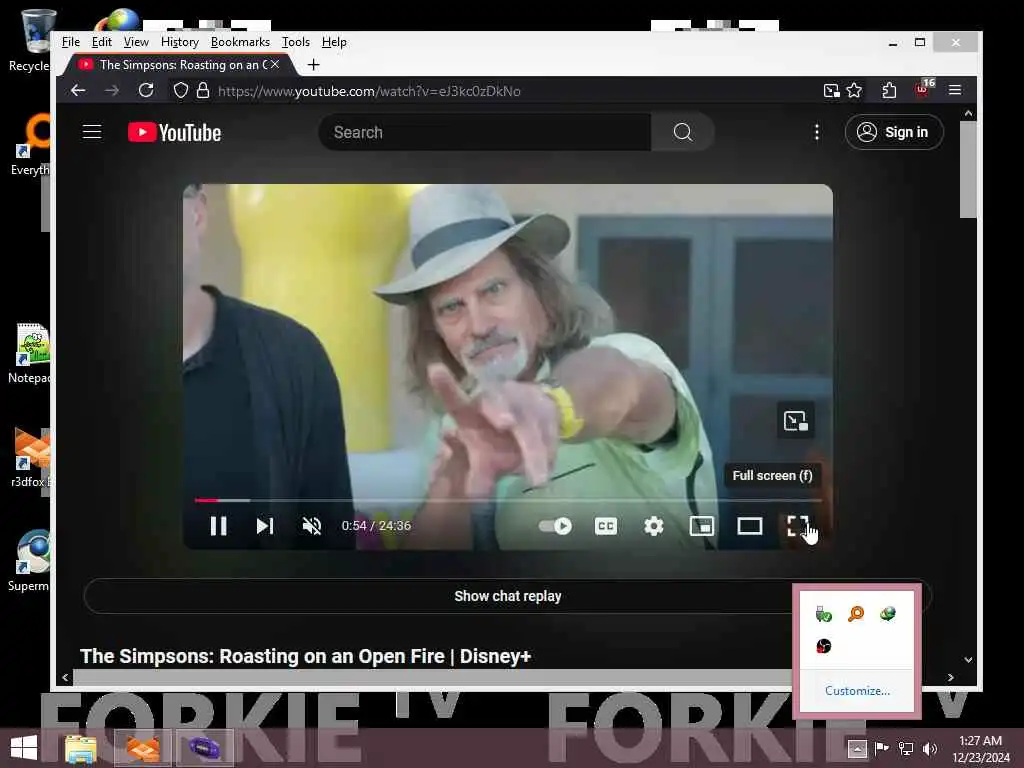Image resolution: width=1024 pixels, height=768 pixels.
Task: Click red-black round tray icon
Action: 824,646
